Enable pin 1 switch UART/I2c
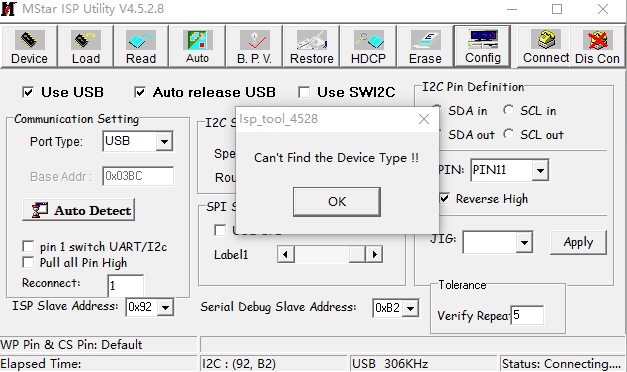Viewport: 627px width, 372px height. click(x=28, y=246)
